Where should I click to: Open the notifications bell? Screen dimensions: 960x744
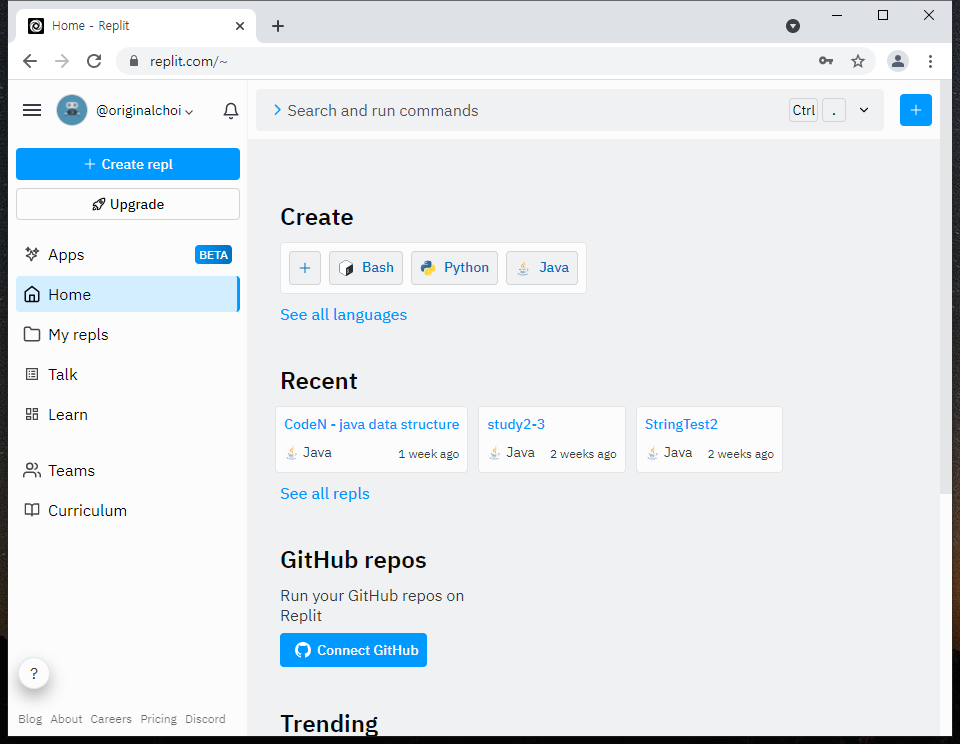click(x=231, y=111)
